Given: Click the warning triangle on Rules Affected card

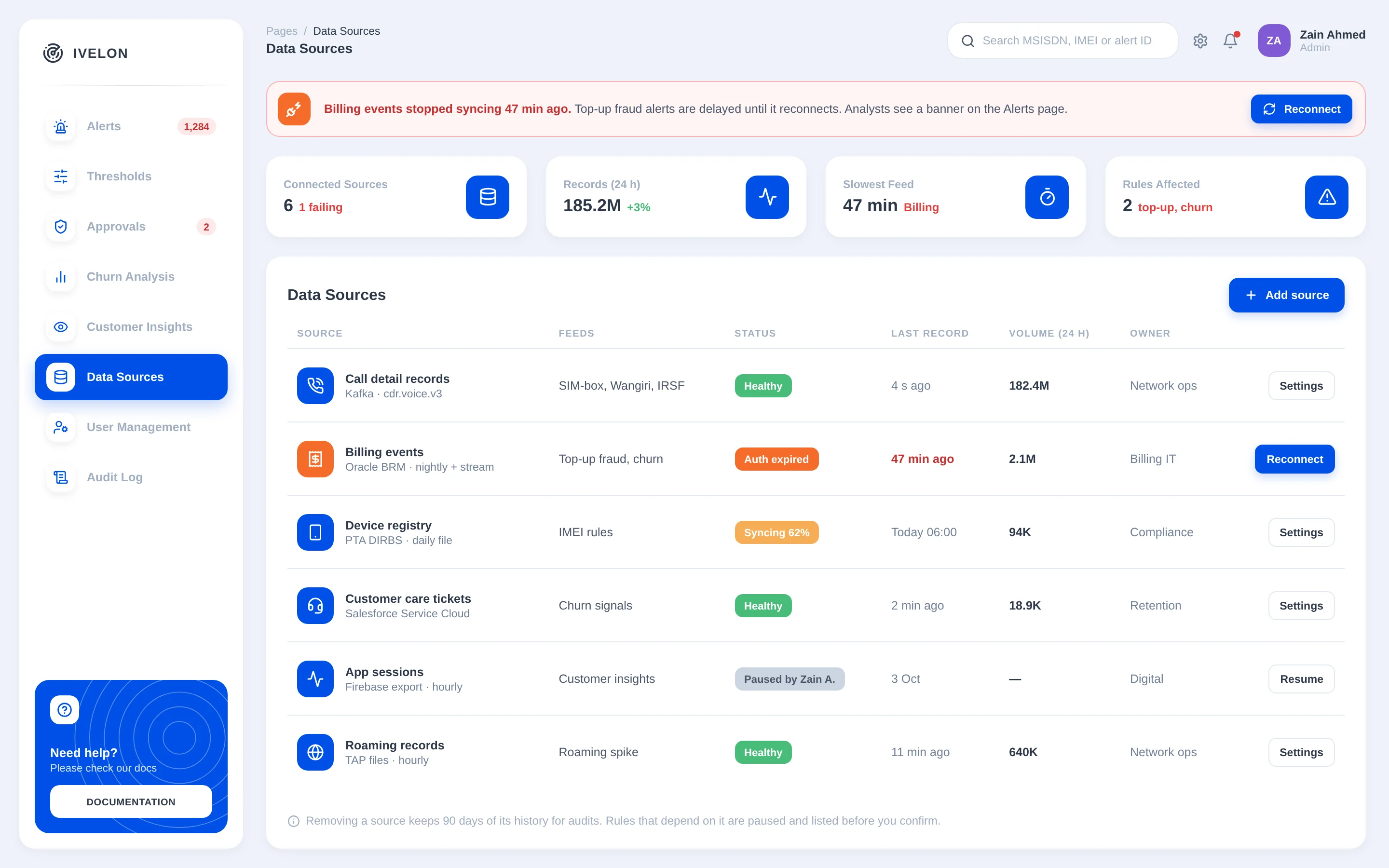Looking at the screenshot, I should (x=1326, y=197).
